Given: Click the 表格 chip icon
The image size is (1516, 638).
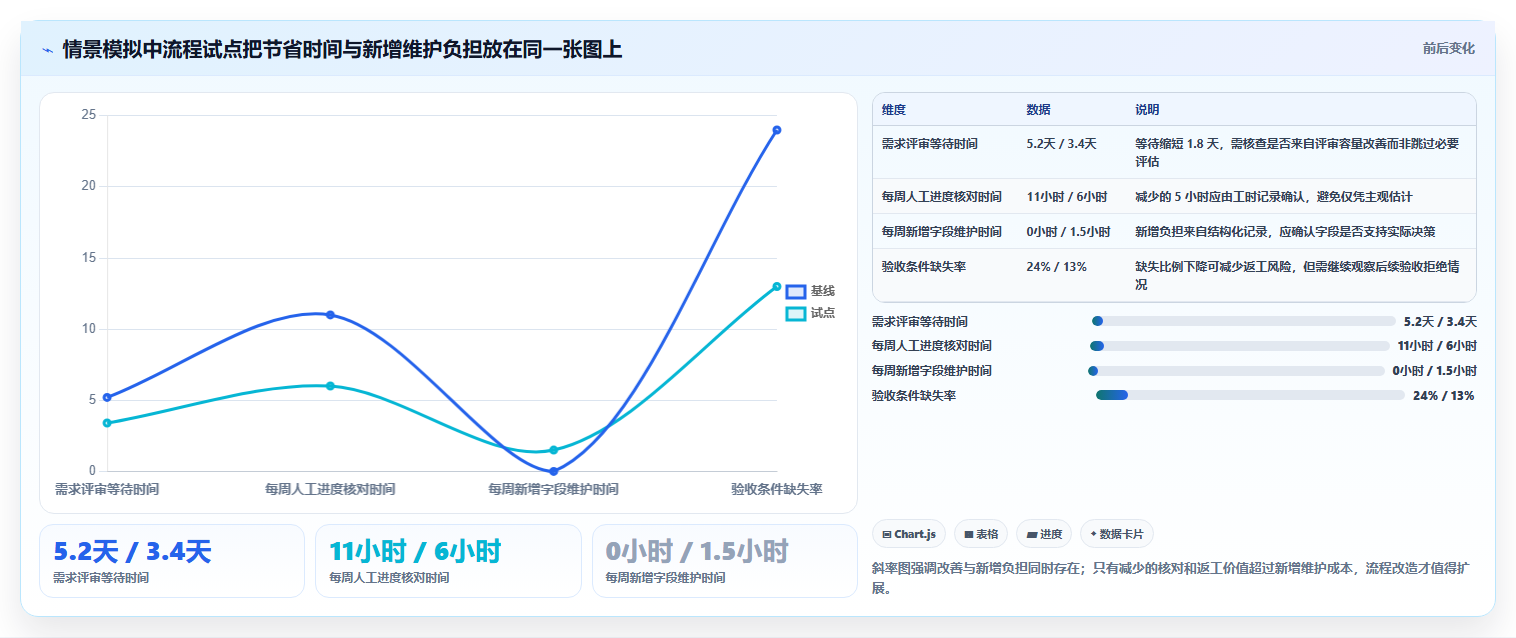Looking at the screenshot, I should [x=969, y=535].
